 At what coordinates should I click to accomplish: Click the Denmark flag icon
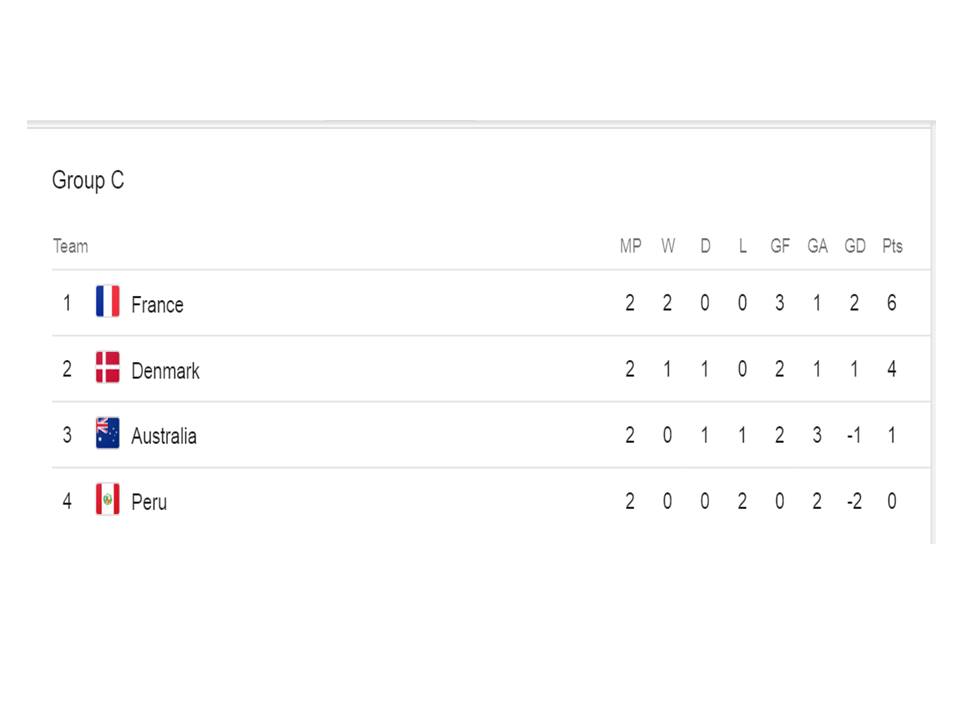pyautogui.click(x=107, y=368)
